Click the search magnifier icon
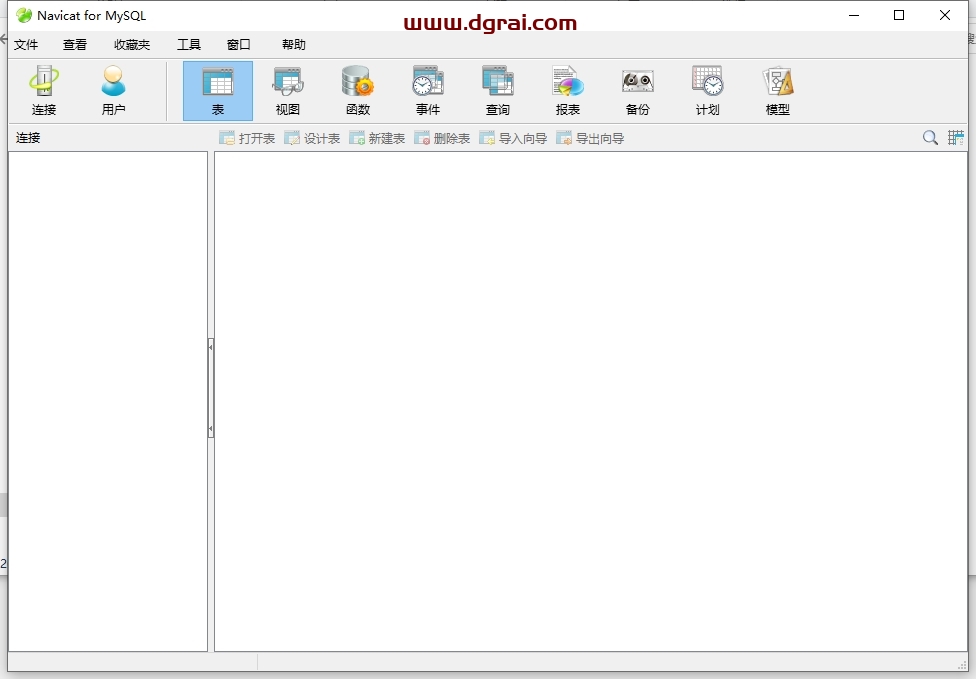Screen dimensions: 976x679 pos(930,138)
